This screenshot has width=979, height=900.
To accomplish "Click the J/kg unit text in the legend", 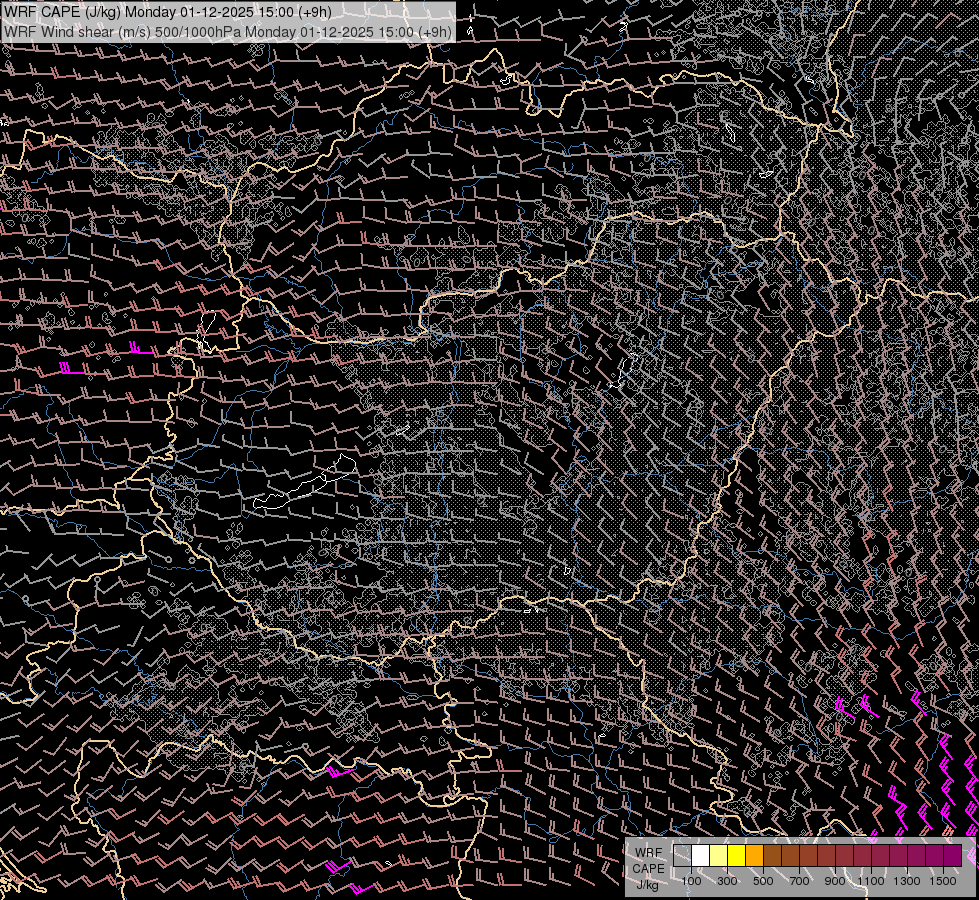I will (648, 884).
